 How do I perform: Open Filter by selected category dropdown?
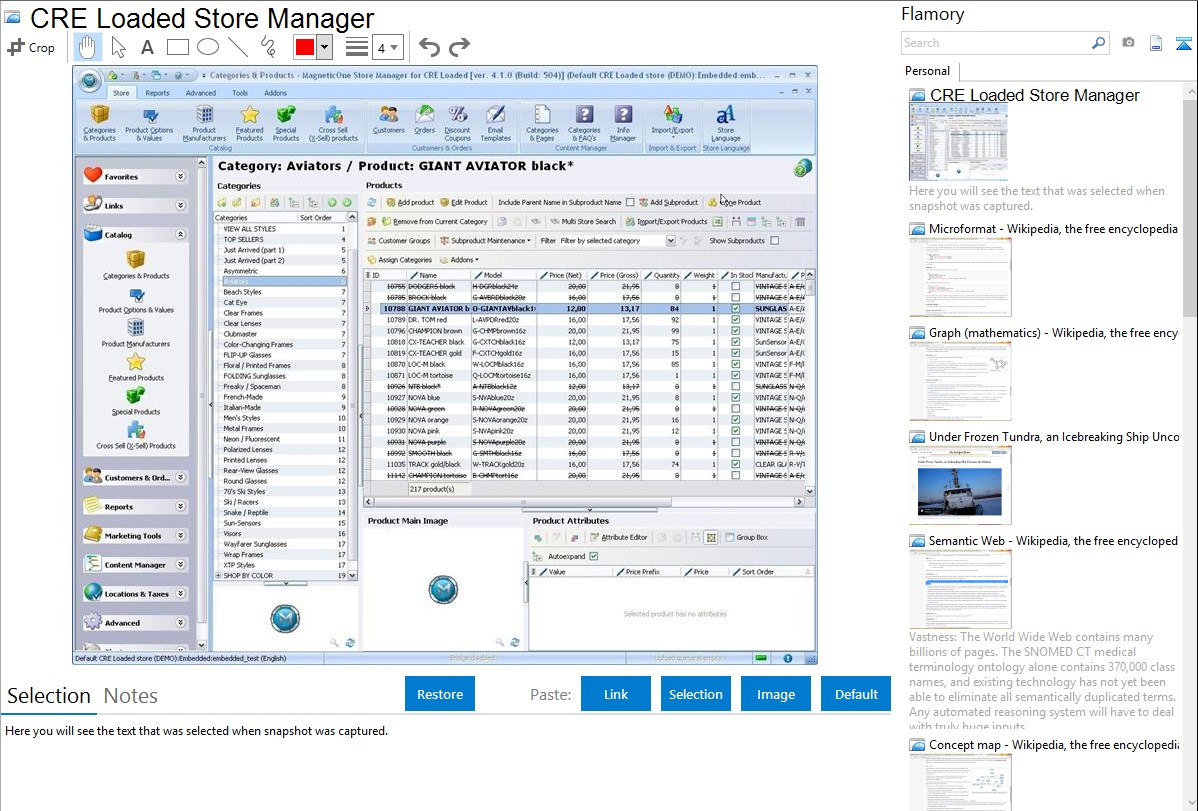tap(670, 241)
